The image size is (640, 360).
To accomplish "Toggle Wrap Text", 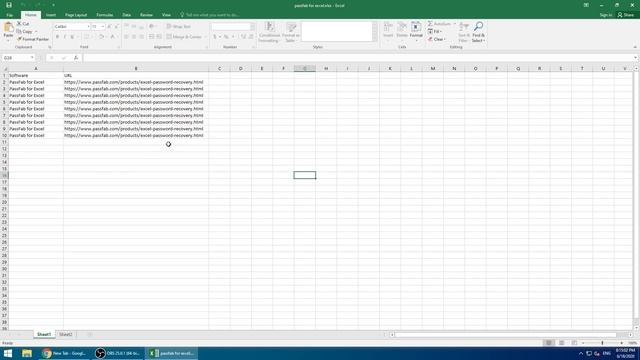I will tap(179, 27).
